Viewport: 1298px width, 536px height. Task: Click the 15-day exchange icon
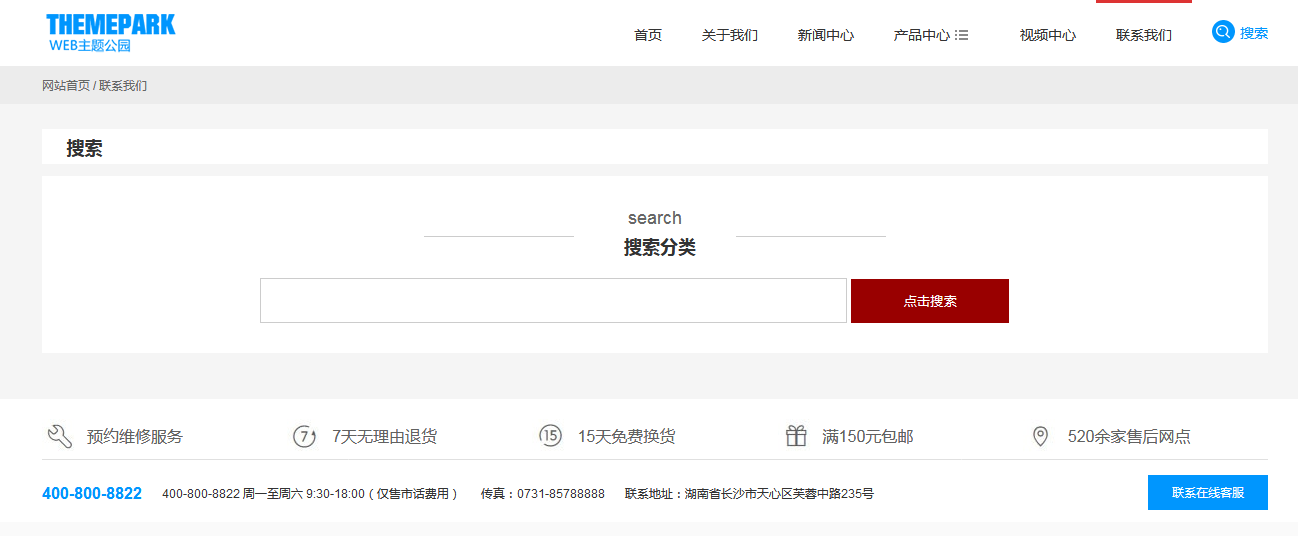[x=550, y=436]
